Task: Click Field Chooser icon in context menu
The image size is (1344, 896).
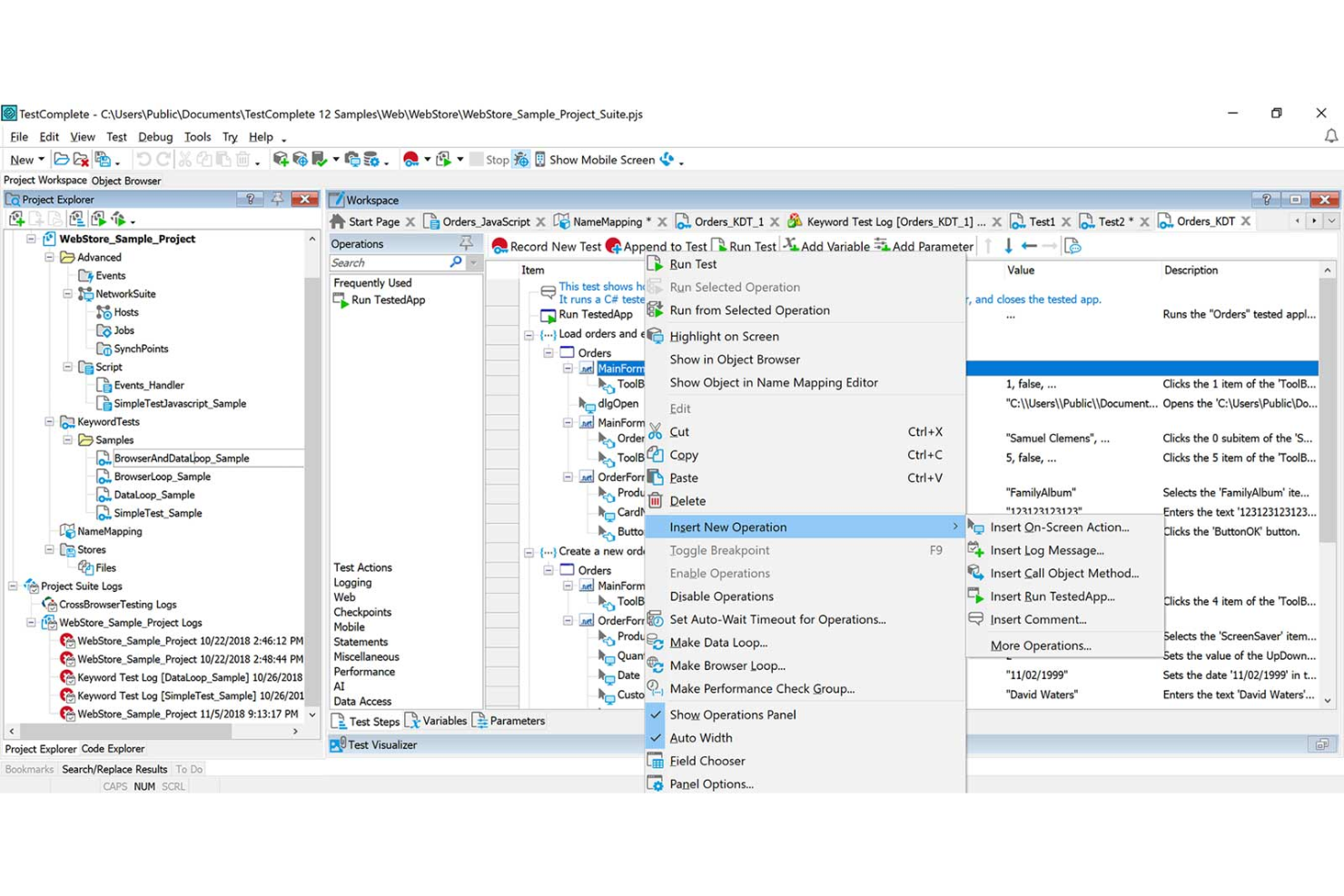Action: coord(656,761)
